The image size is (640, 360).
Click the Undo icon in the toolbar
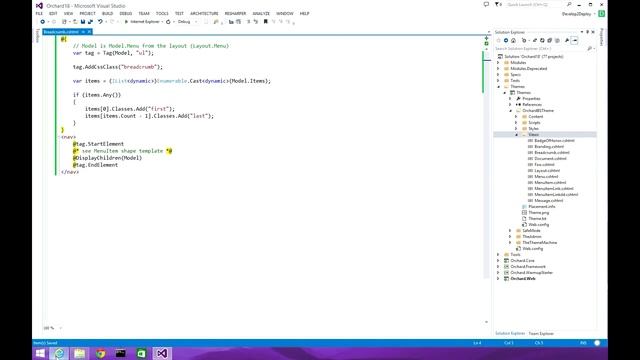100,22
